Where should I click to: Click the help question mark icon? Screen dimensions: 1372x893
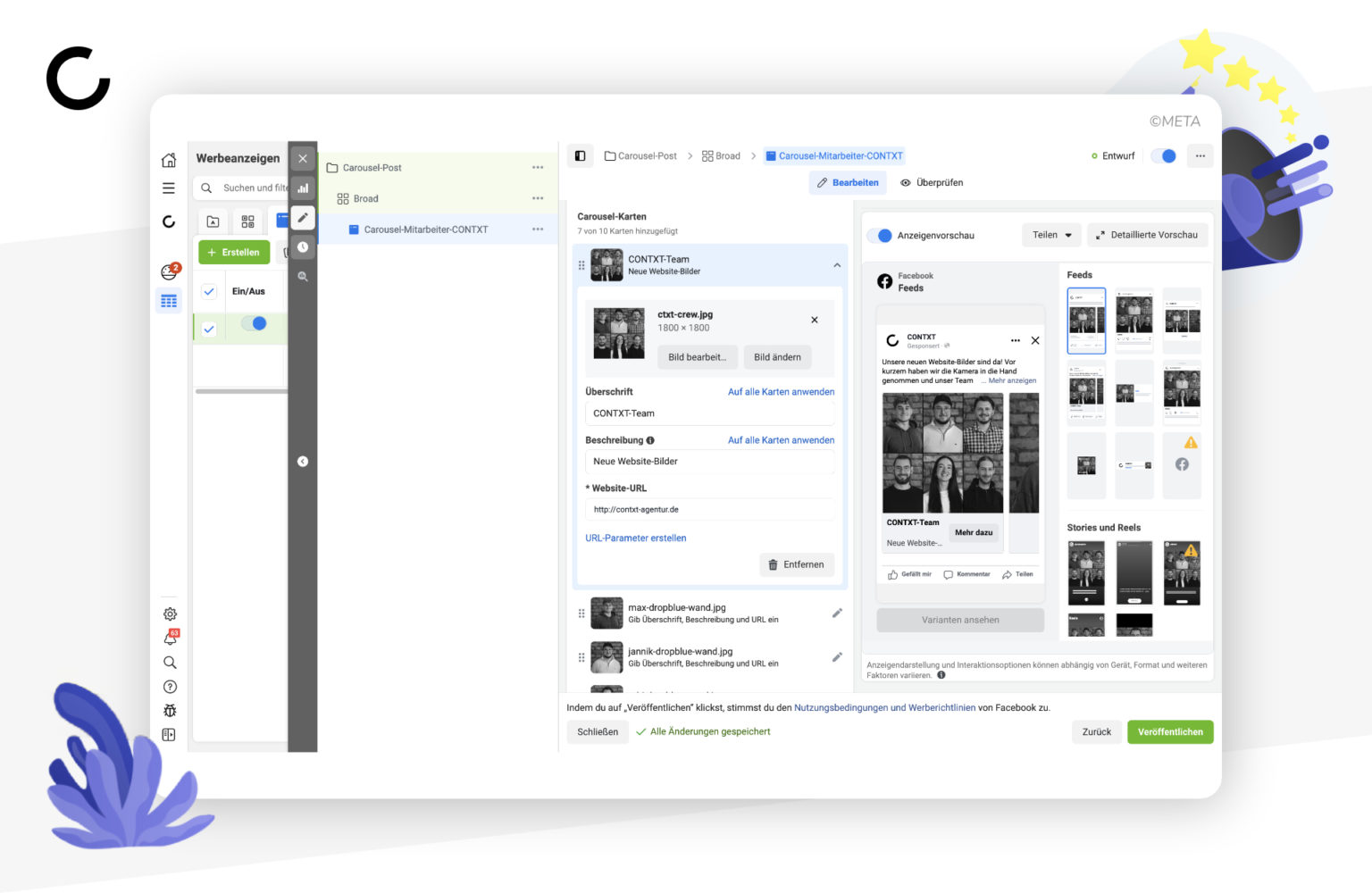click(170, 686)
